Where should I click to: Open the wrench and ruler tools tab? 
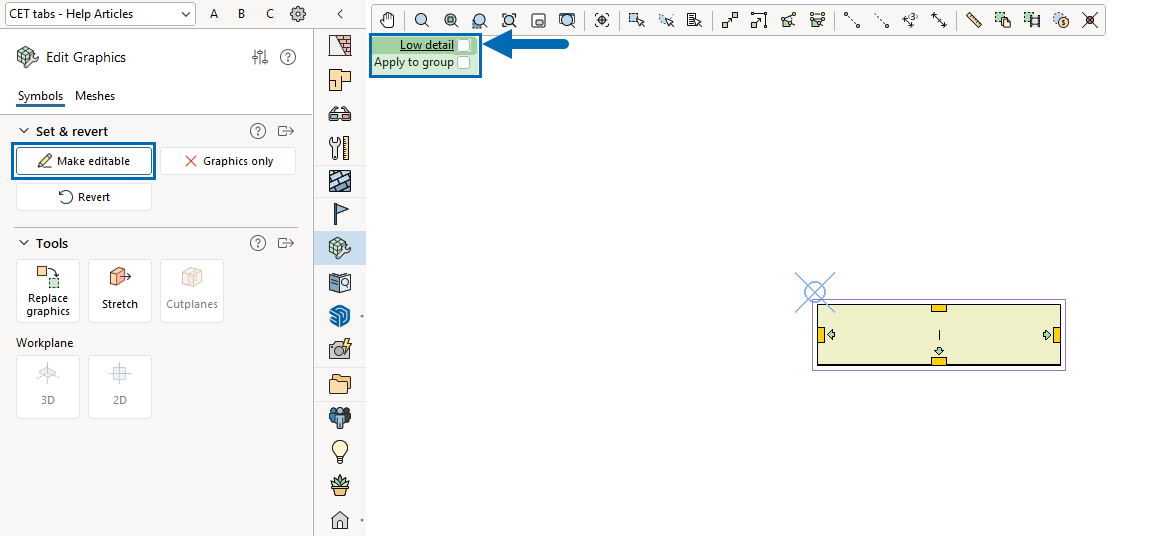tap(339, 147)
